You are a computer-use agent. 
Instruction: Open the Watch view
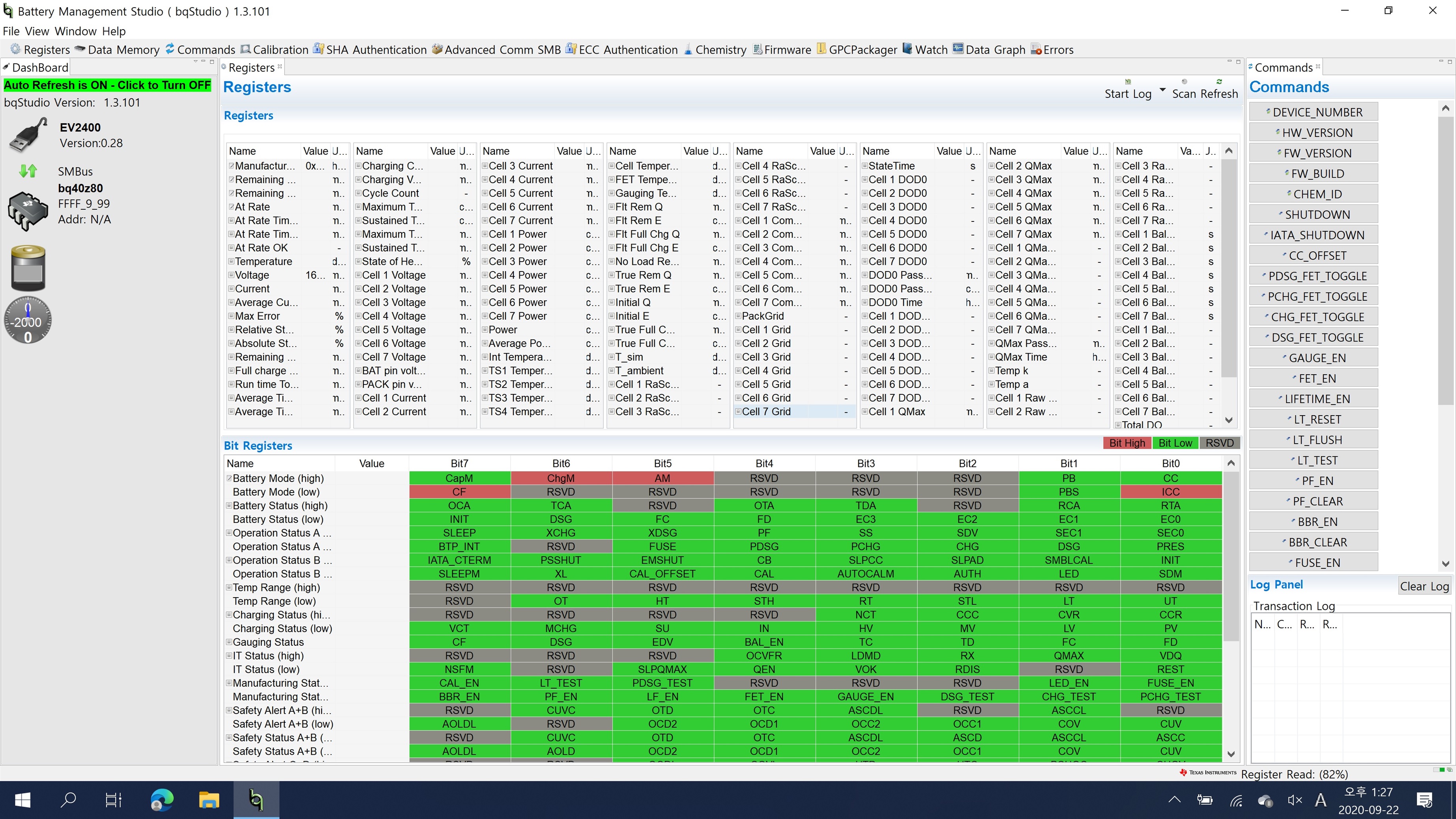point(925,49)
